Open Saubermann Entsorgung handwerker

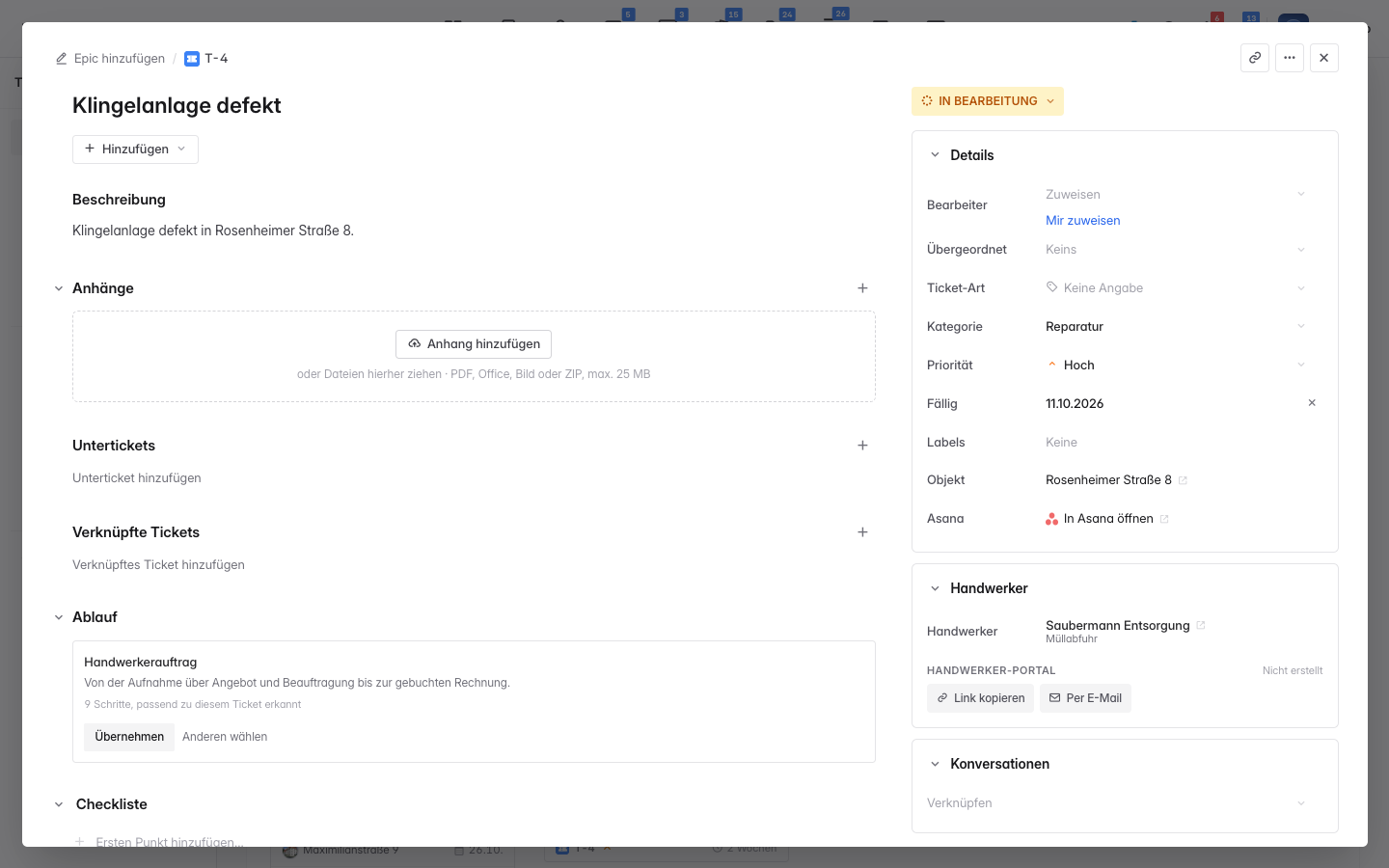tap(1117, 626)
